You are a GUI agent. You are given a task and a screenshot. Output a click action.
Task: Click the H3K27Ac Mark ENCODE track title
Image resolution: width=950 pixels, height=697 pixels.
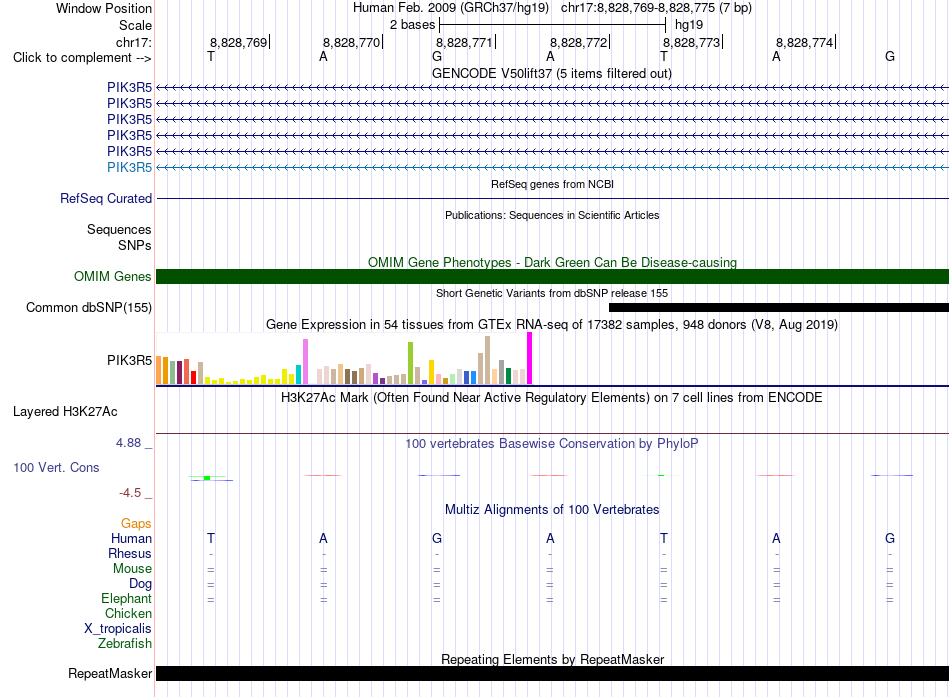pyautogui.click(x=552, y=398)
